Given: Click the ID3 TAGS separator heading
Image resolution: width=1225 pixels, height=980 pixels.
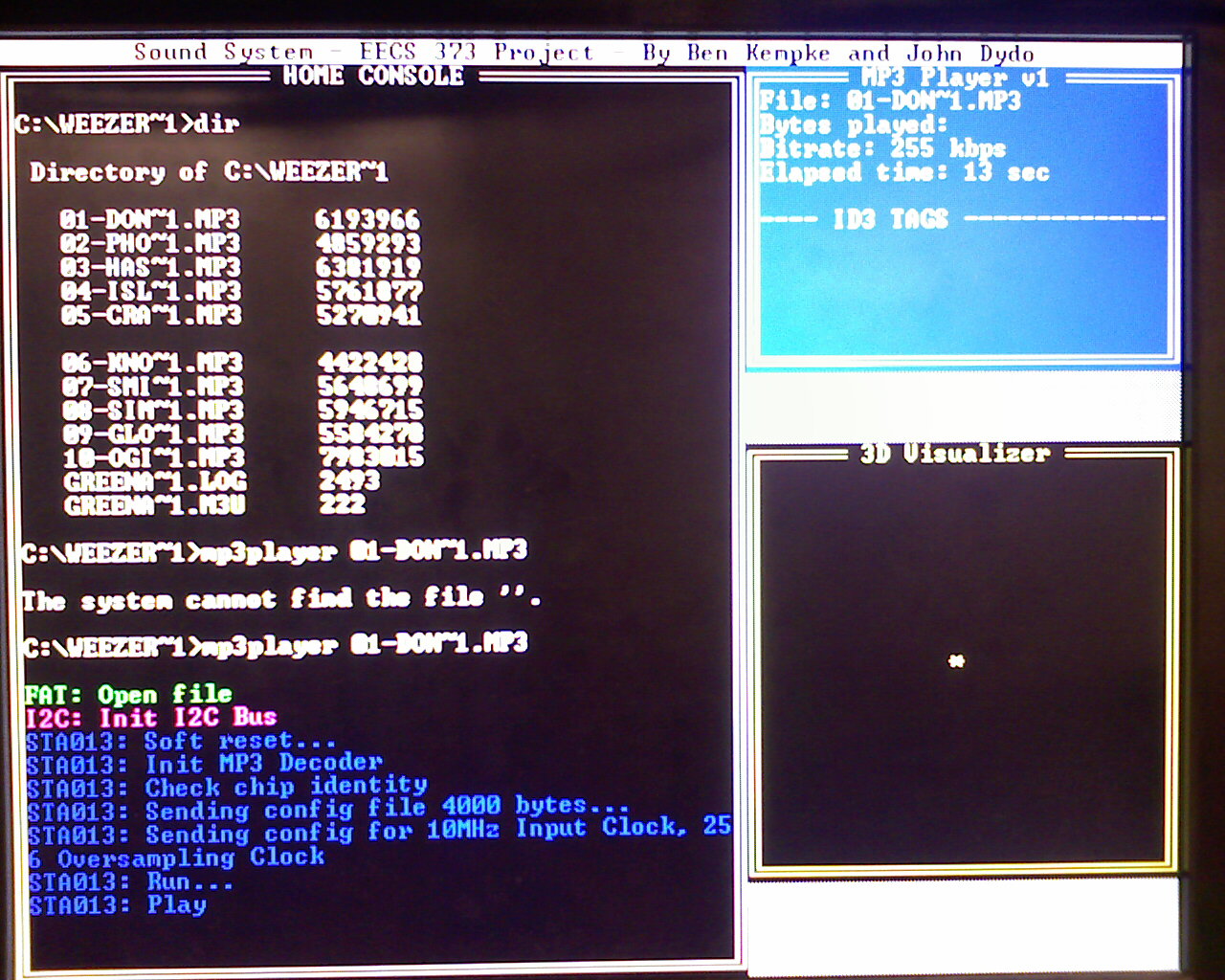Looking at the screenshot, I should click(890, 219).
